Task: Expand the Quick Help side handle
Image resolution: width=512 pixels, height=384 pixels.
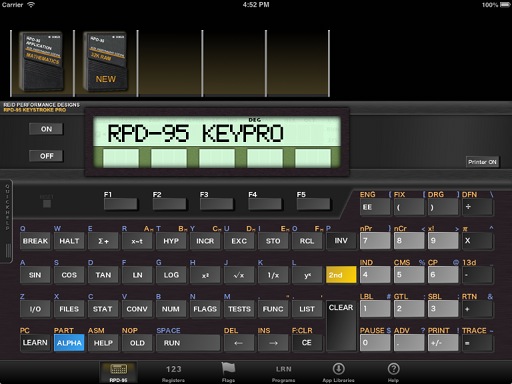Action: click(7, 222)
